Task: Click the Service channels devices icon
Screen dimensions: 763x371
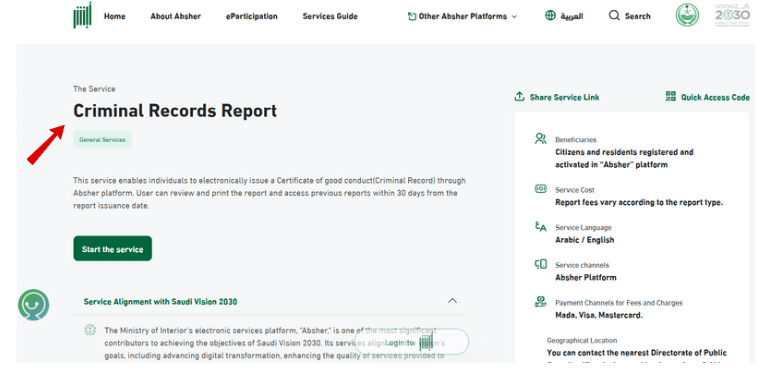Action: tap(540, 264)
